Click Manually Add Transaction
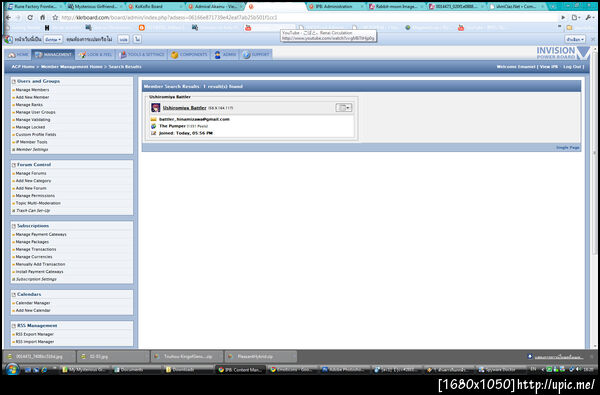Image resolution: width=600 pixels, height=395 pixels. 40,264
